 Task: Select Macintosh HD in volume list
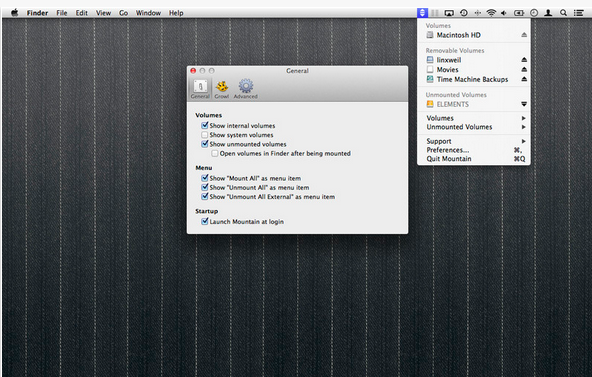click(458, 35)
